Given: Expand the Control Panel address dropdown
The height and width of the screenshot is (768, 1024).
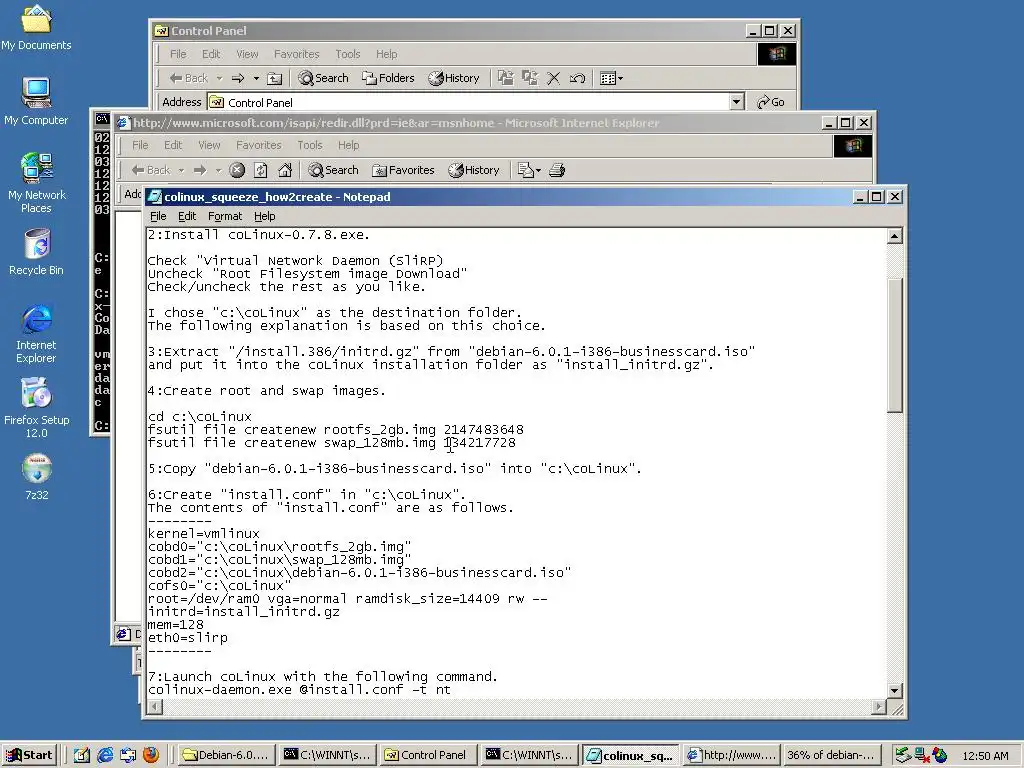Looking at the screenshot, I should (737, 102).
